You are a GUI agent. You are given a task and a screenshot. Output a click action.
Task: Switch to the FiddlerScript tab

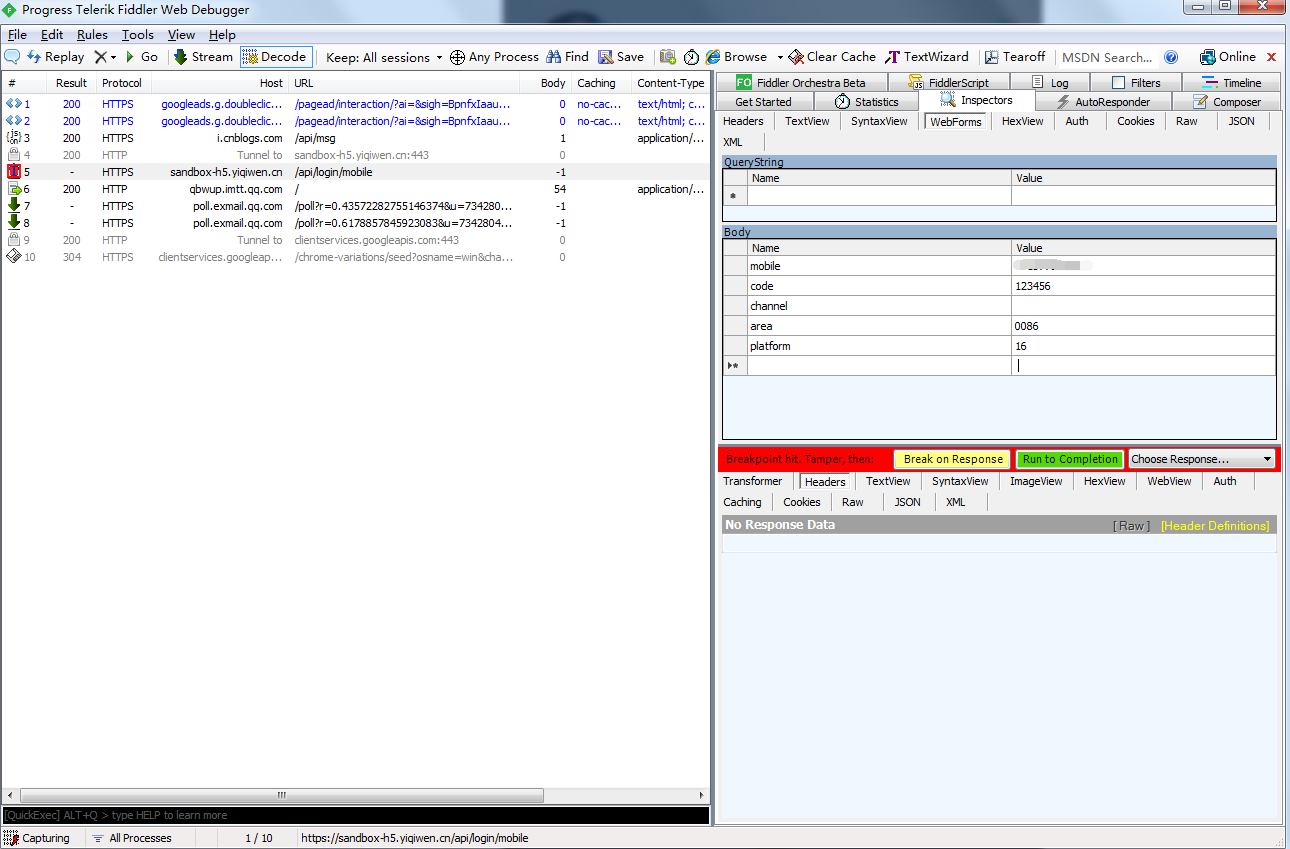[x=947, y=83]
